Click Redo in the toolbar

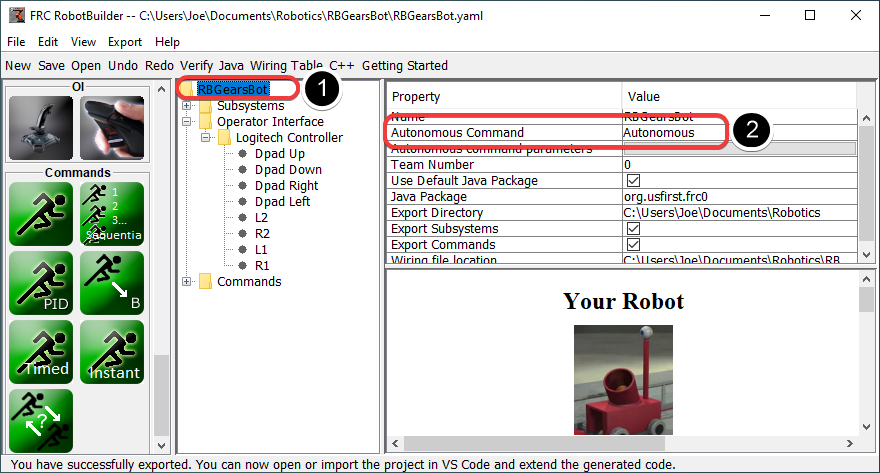pyautogui.click(x=159, y=66)
